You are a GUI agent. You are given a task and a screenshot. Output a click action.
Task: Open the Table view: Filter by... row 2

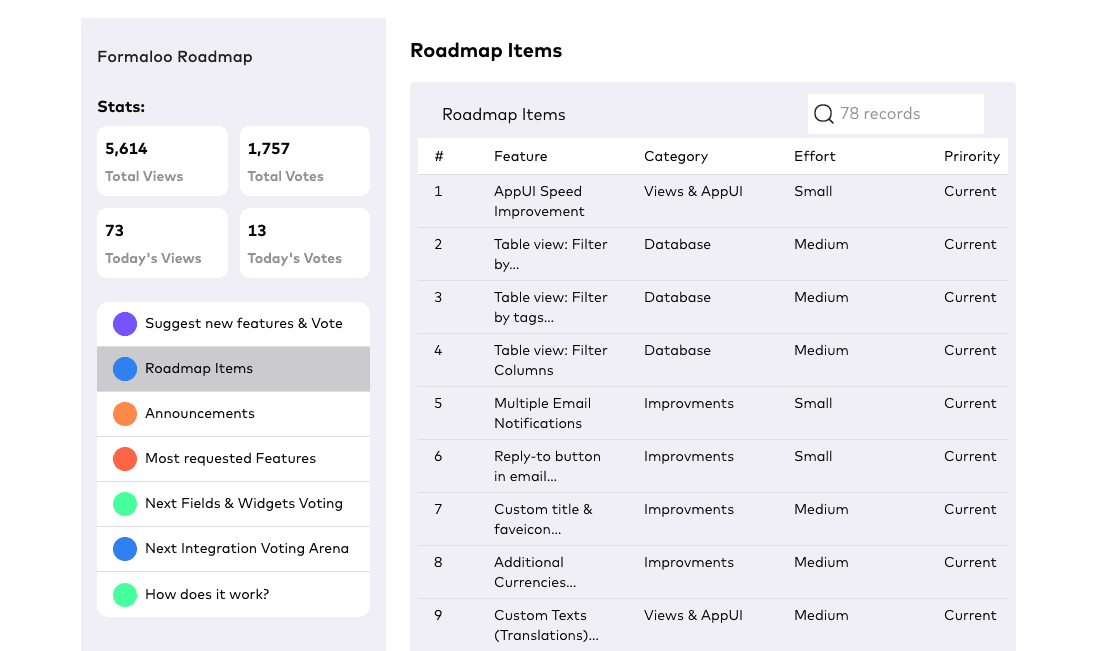[x=712, y=254]
